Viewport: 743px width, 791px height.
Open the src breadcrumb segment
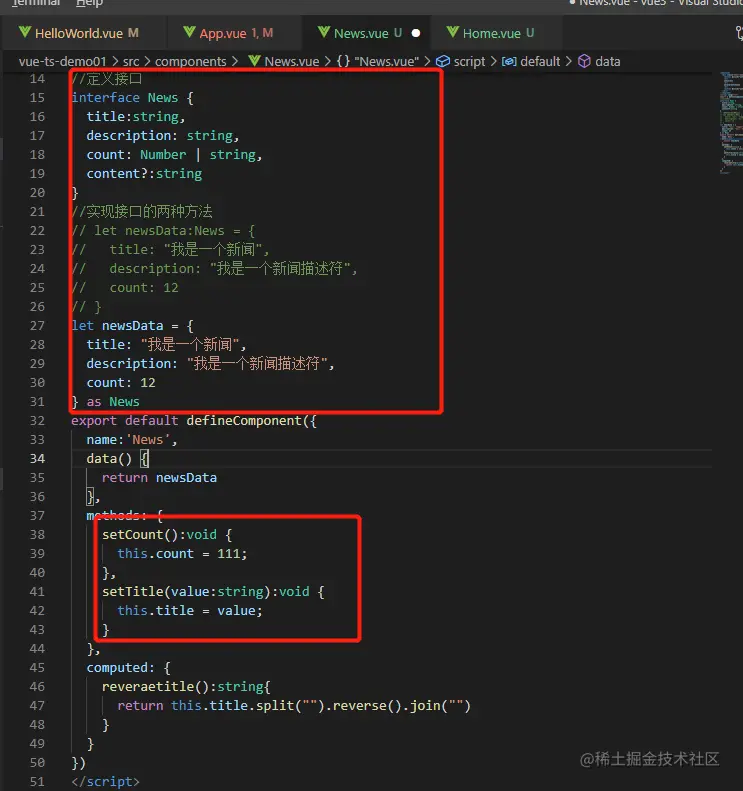131,62
